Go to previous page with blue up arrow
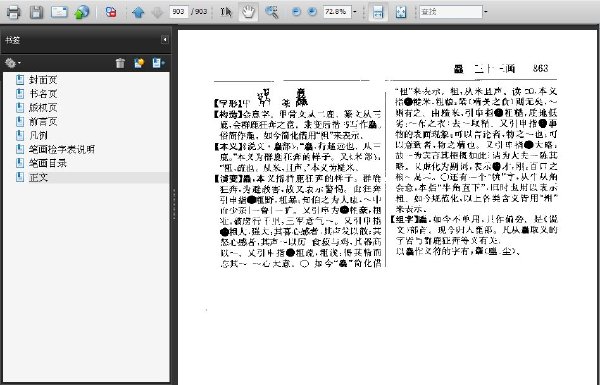 138,12
